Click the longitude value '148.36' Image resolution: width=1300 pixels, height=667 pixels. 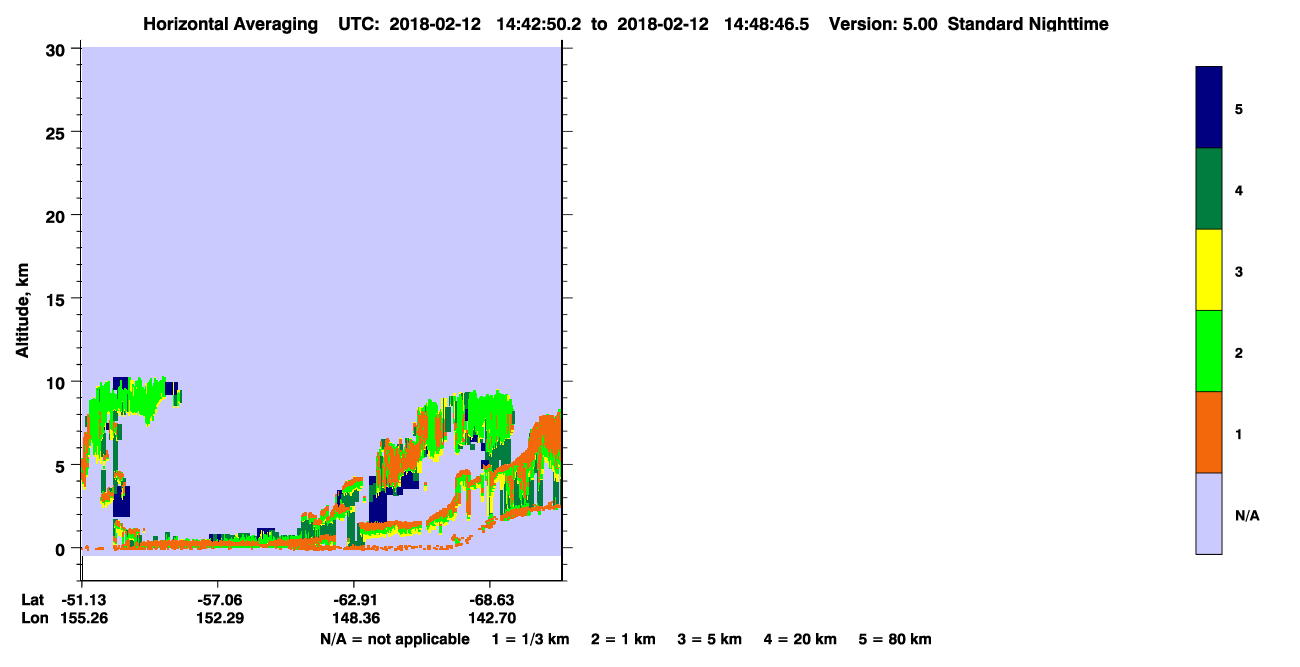[x=354, y=618]
